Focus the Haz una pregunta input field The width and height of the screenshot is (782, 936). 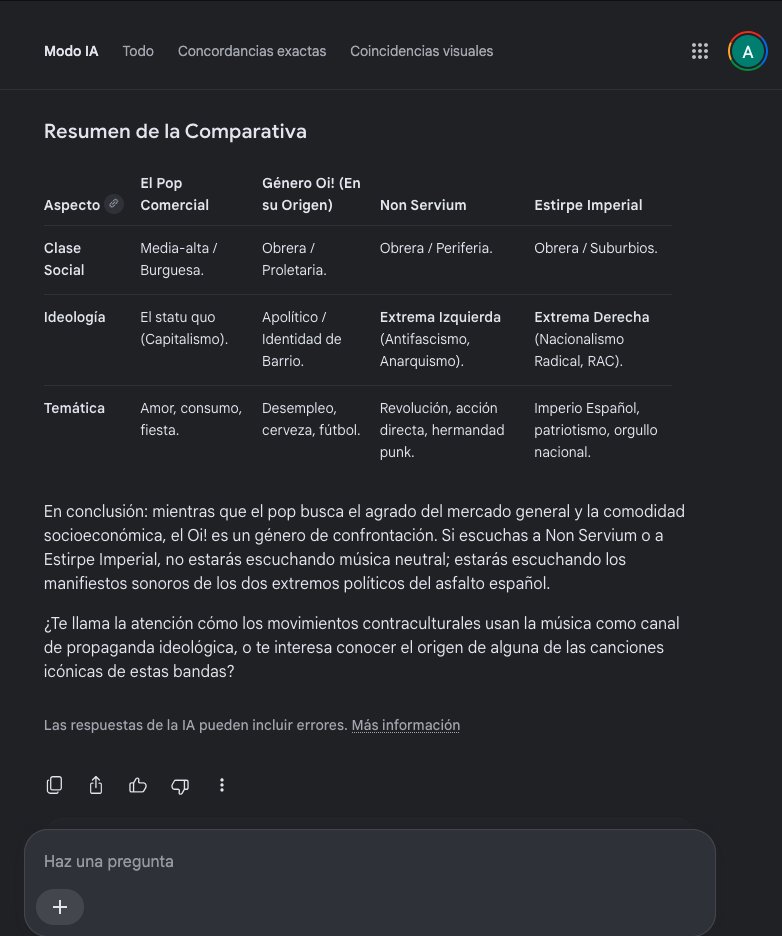click(x=370, y=861)
